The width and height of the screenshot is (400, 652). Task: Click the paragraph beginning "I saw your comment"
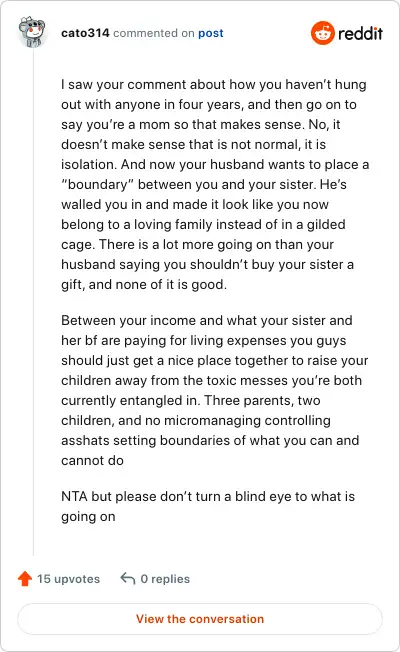tap(215, 184)
